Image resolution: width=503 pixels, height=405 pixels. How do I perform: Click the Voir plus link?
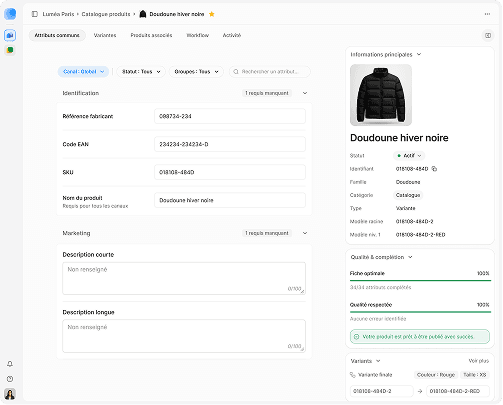click(479, 361)
